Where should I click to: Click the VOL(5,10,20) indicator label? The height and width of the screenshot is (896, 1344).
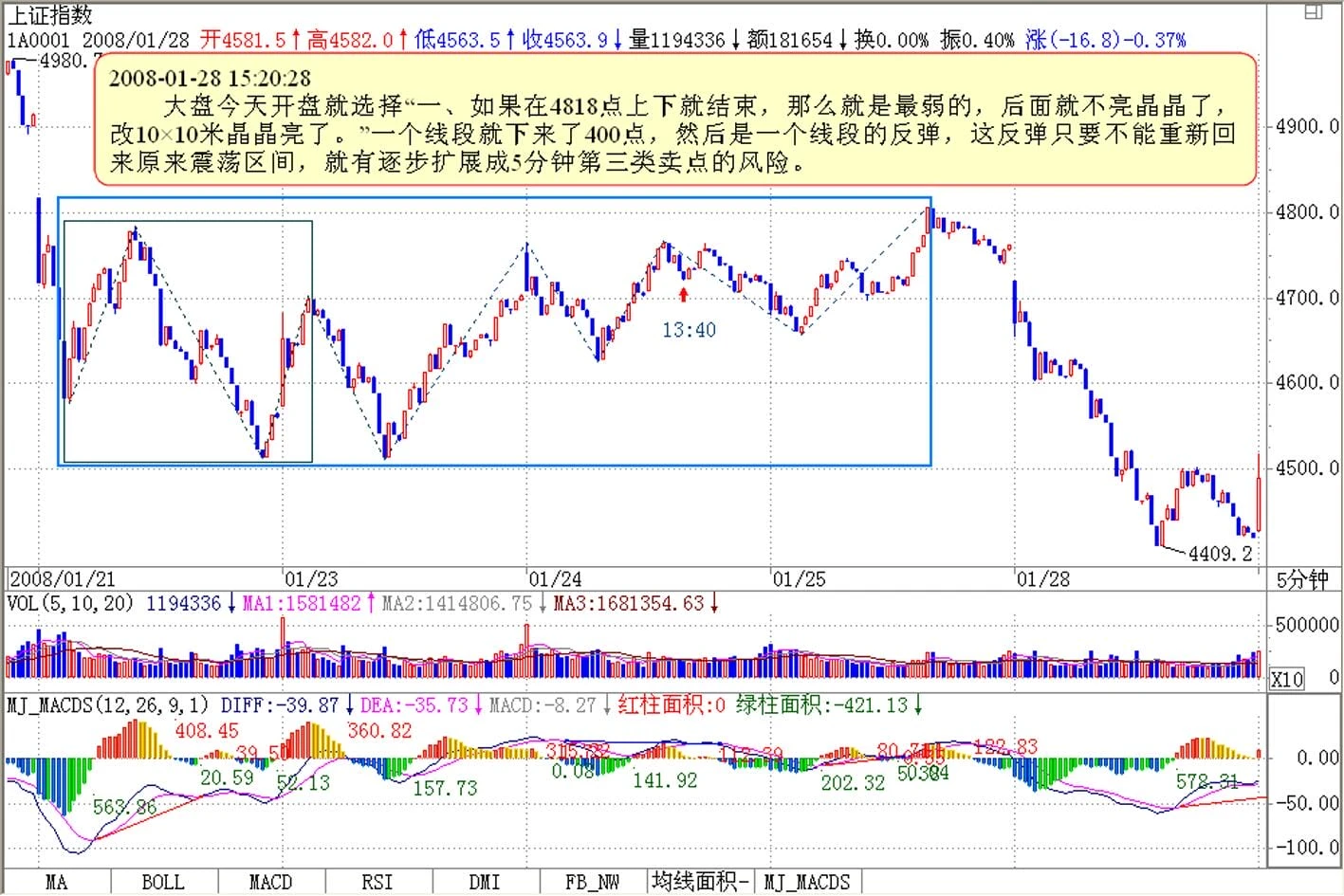pos(70,603)
